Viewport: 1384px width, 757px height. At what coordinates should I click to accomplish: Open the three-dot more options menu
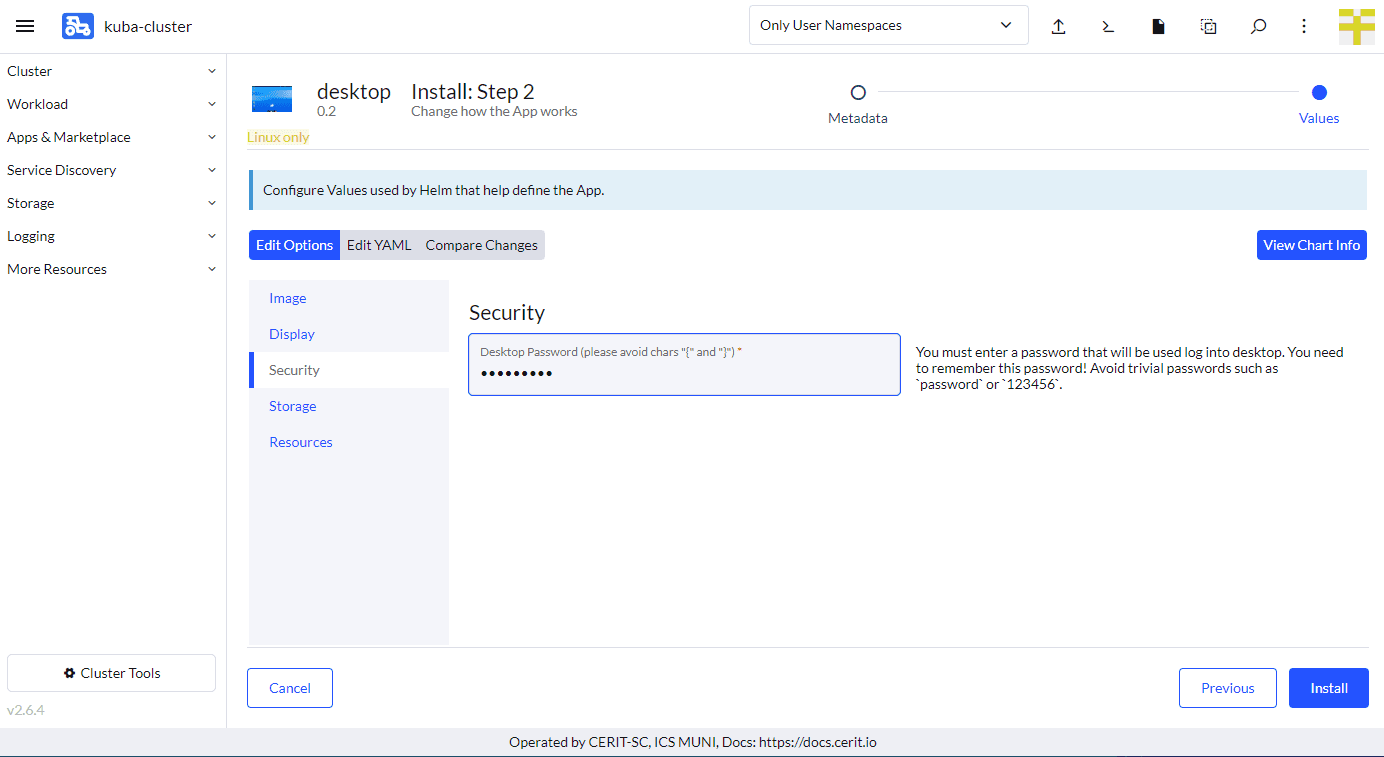(x=1304, y=26)
